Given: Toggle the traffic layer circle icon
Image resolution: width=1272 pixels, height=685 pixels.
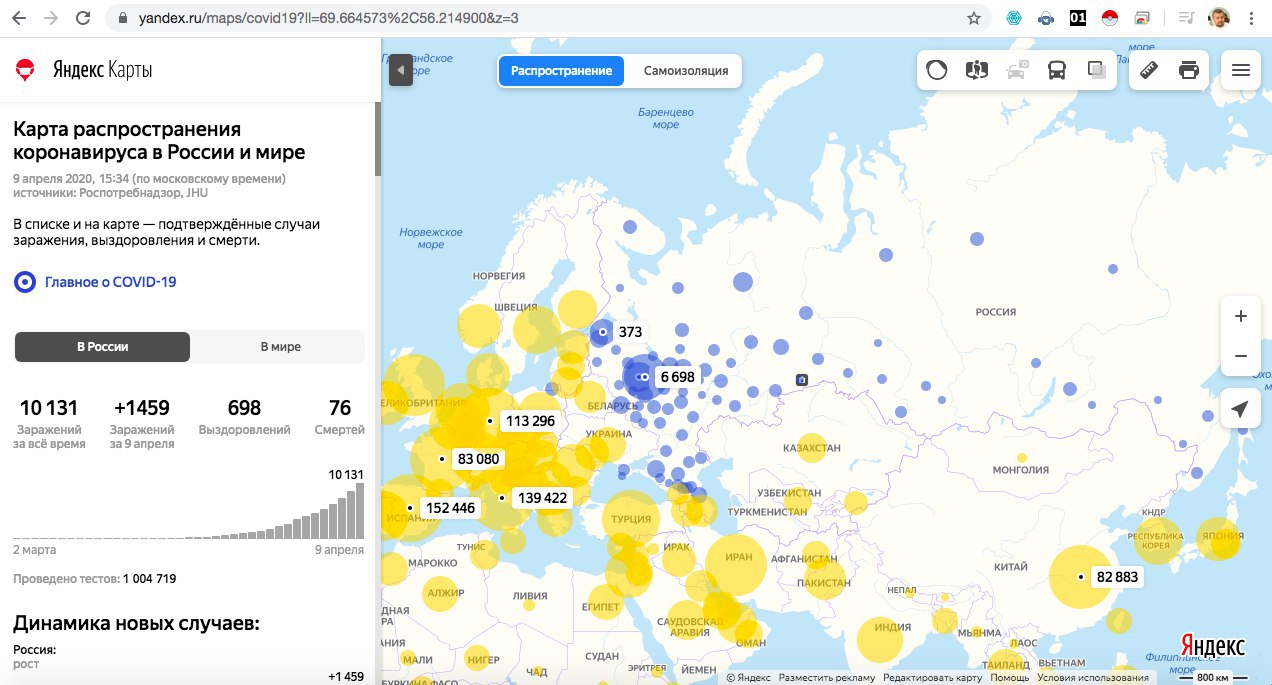Looking at the screenshot, I should [937, 70].
